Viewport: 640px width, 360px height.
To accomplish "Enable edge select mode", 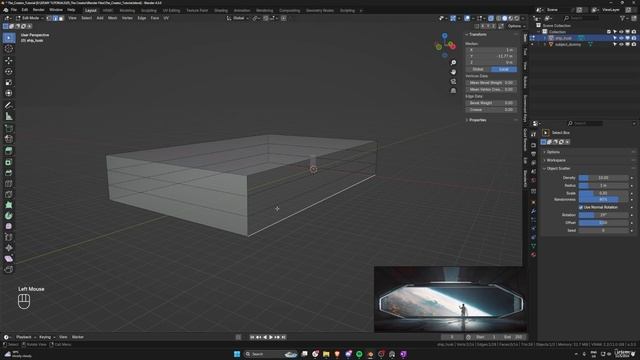I will tap(56, 18).
